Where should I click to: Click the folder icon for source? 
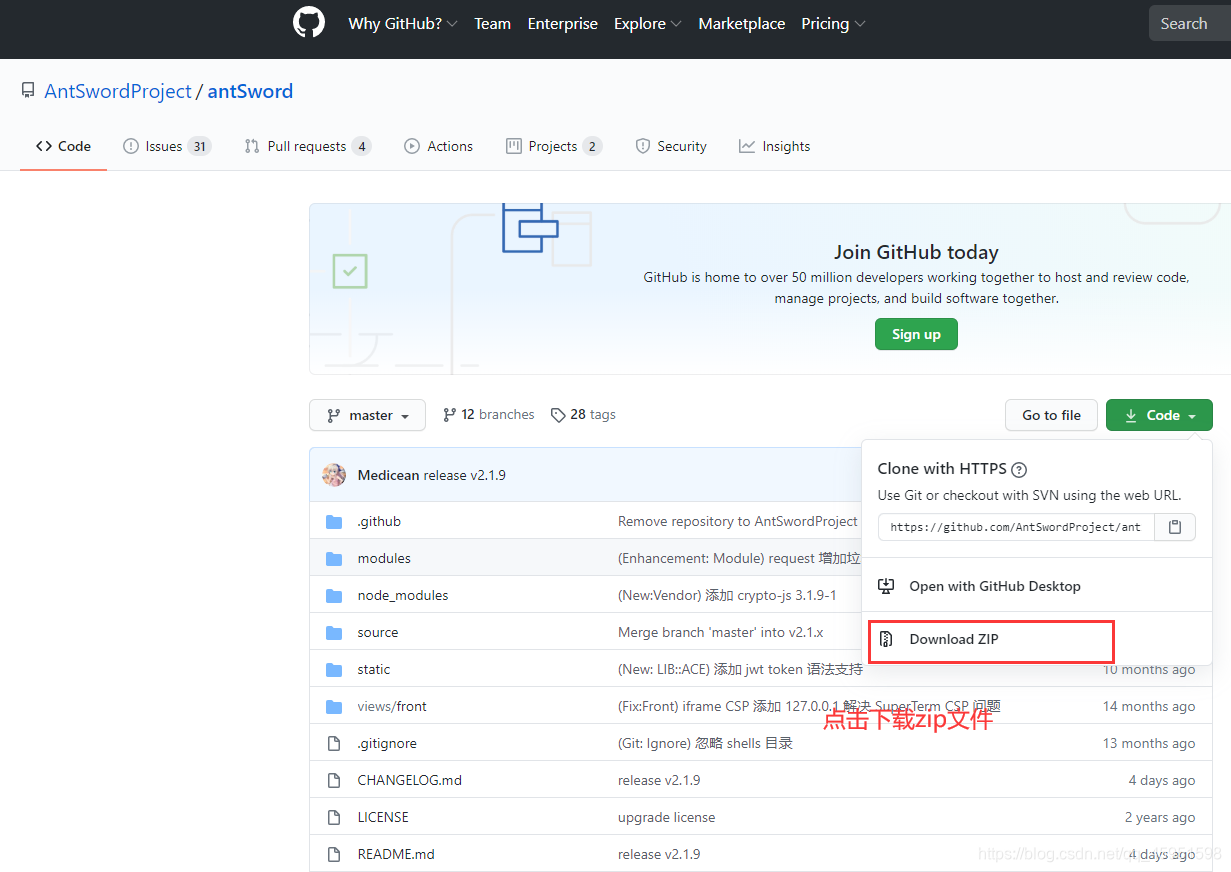pos(334,632)
